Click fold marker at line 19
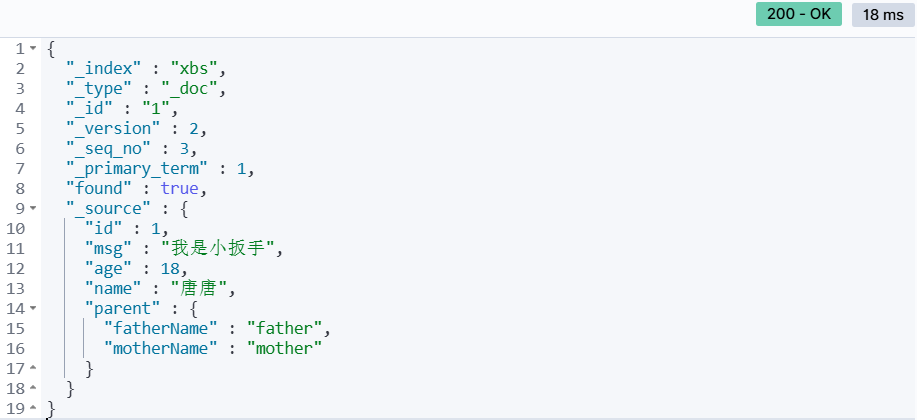 coord(33,408)
